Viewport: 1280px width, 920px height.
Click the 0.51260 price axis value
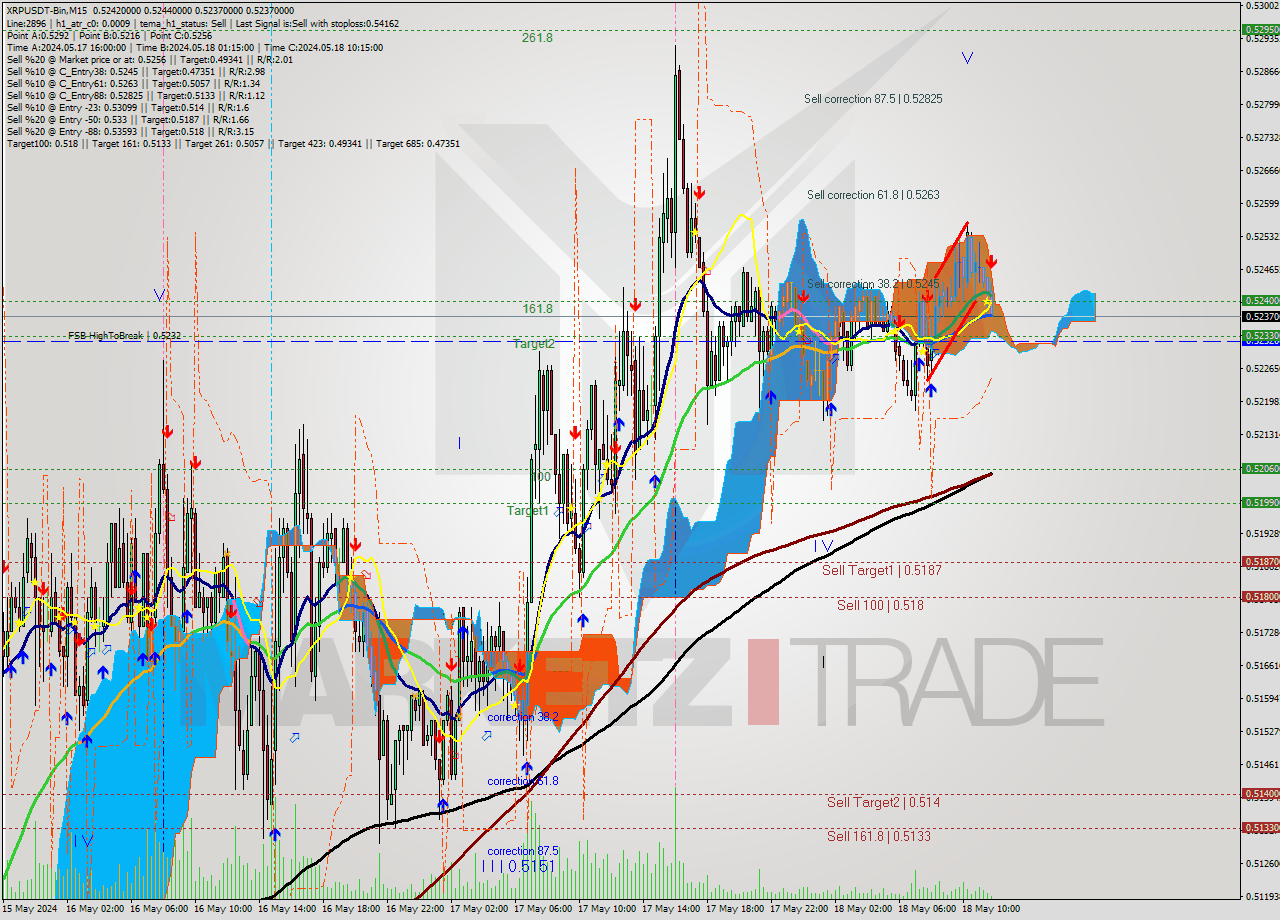1263,862
